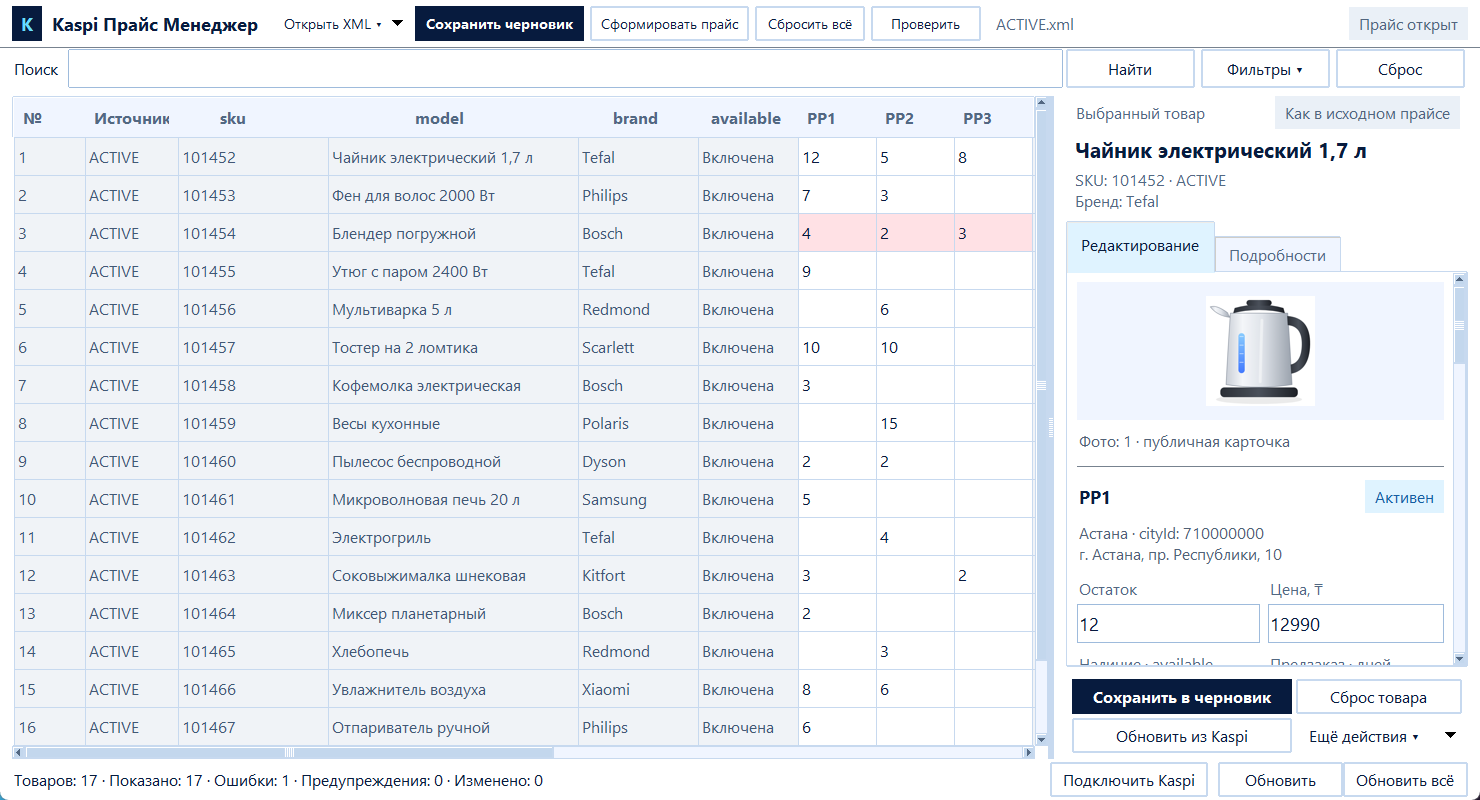The image size is (1480, 800).
Task: Select the Блендер погружной row
Action: pyautogui.click(x=523, y=233)
